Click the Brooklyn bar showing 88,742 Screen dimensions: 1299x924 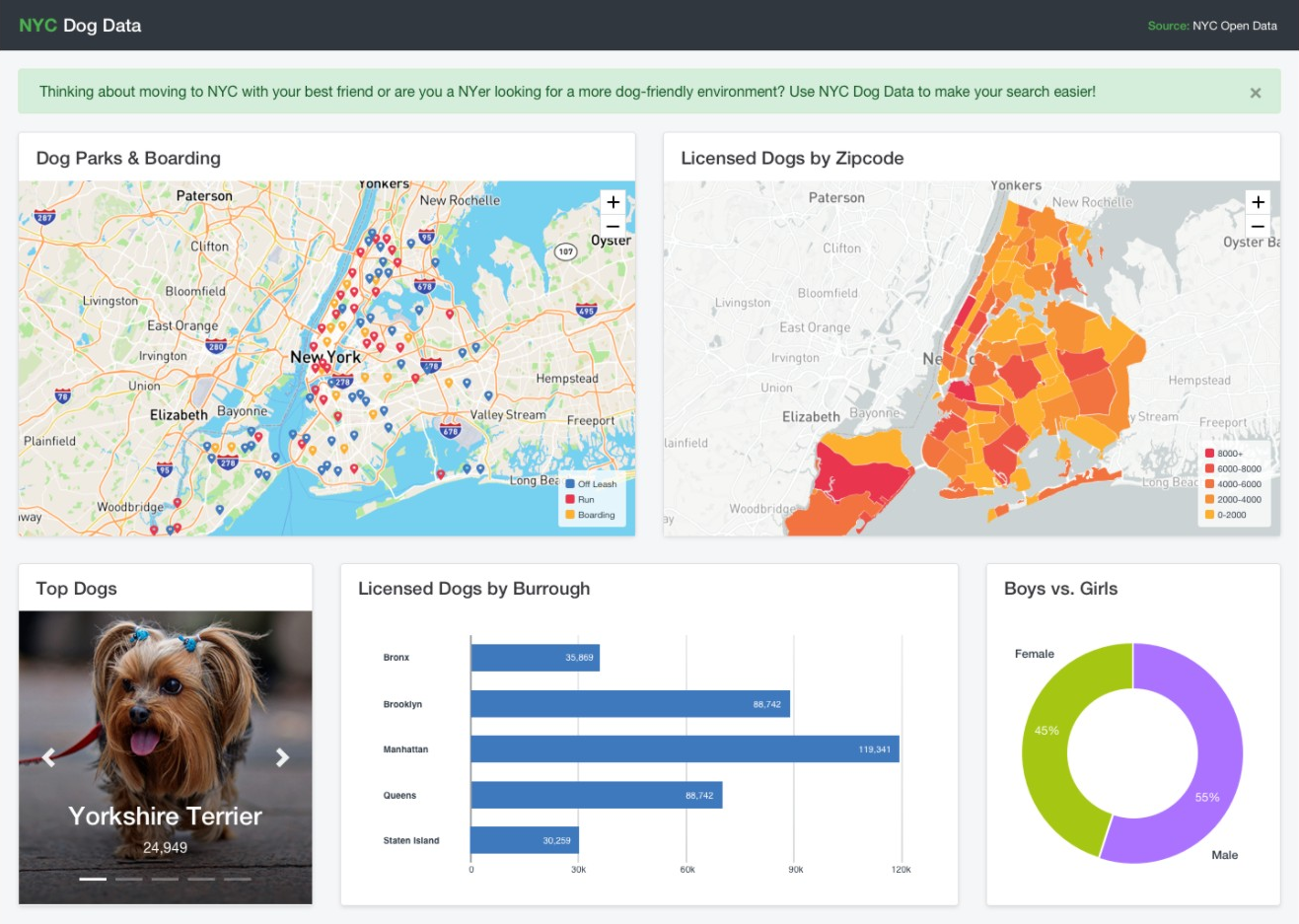pos(629,704)
